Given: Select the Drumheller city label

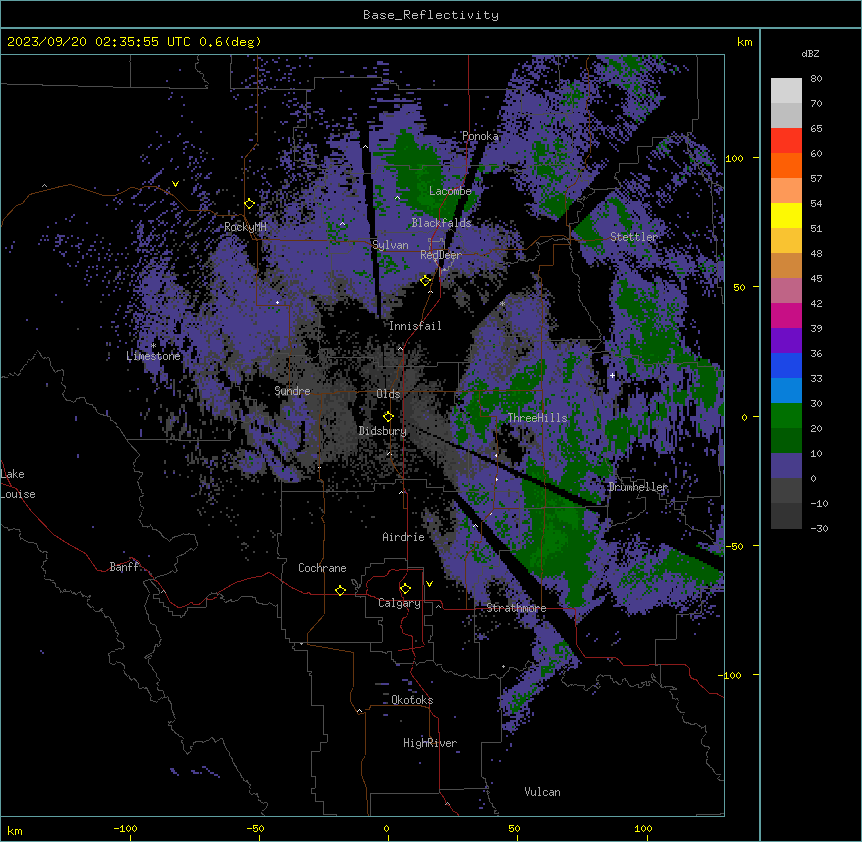Looking at the screenshot, I should coord(638,487).
